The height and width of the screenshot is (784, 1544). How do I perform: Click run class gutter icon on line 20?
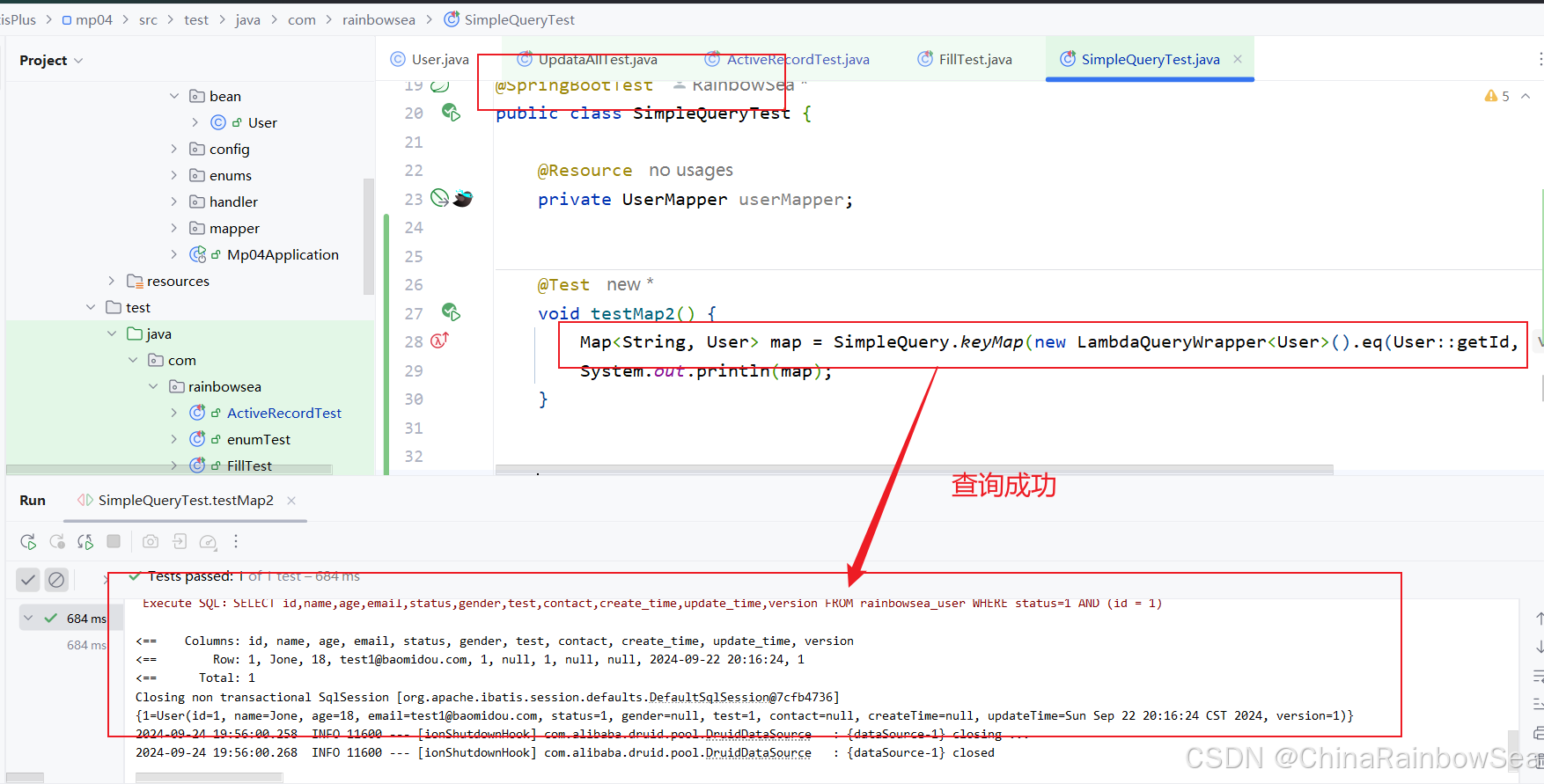click(x=451, y=113)
